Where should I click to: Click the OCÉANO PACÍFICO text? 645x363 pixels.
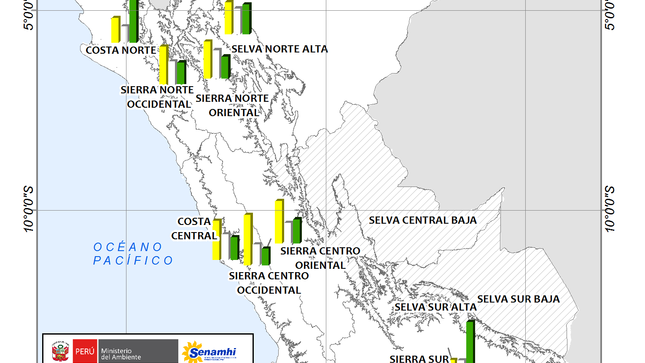(133, 254)
